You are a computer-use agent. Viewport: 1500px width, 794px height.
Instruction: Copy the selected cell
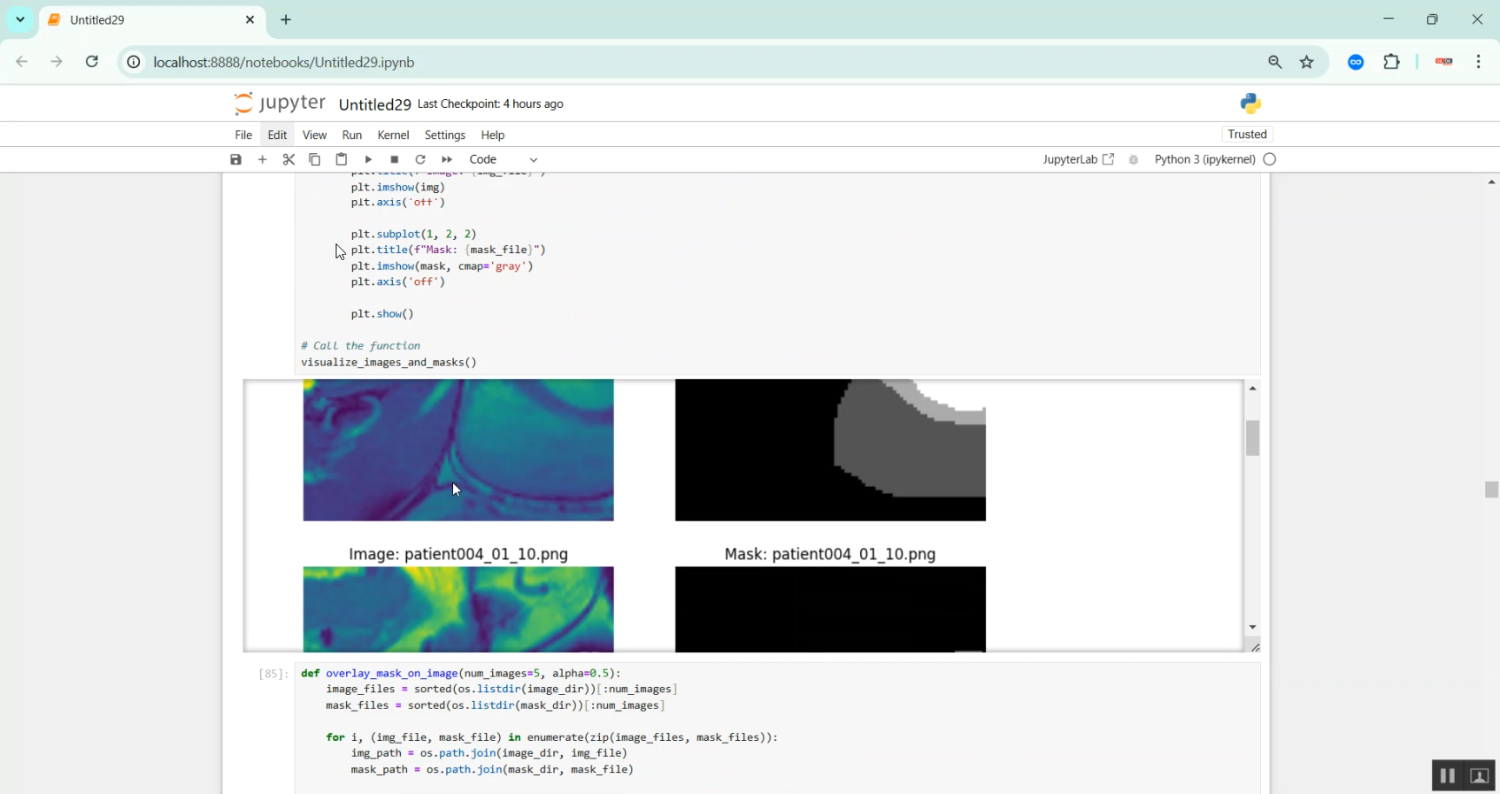tap(314, 160)
